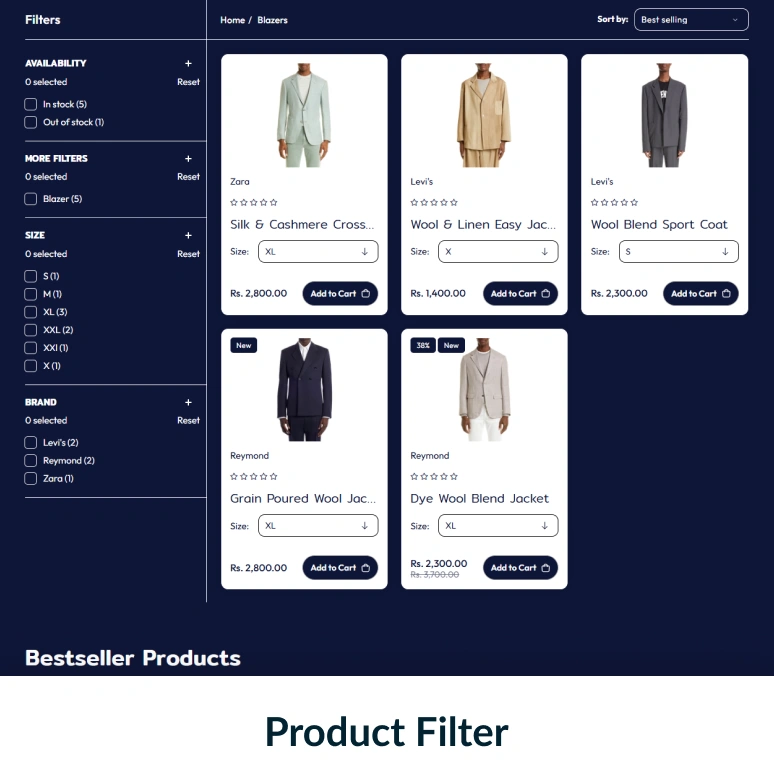Open the Grain Poured Wool Jacket product image
The height and width of the screenshot is (784, 774).
[x=304, y=390]
